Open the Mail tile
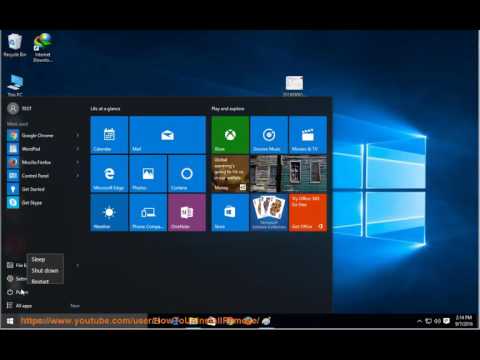Viewport: 480px width, 360px height. (168, 135)
